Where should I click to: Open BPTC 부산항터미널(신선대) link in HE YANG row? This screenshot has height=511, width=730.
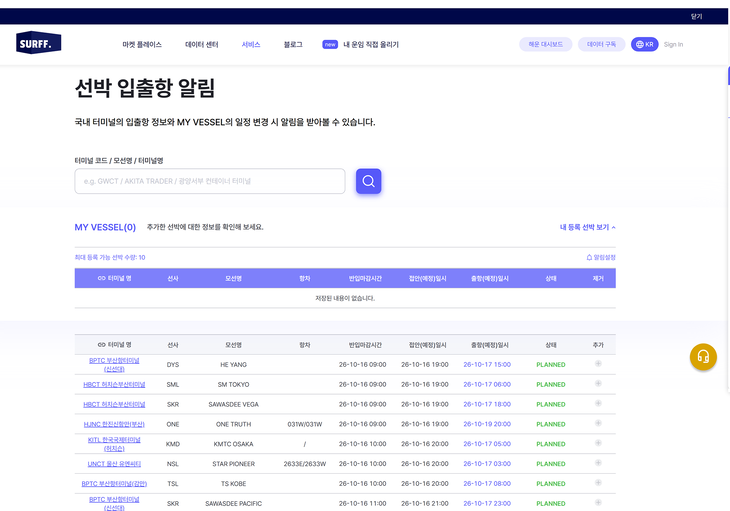pos(114,364)
